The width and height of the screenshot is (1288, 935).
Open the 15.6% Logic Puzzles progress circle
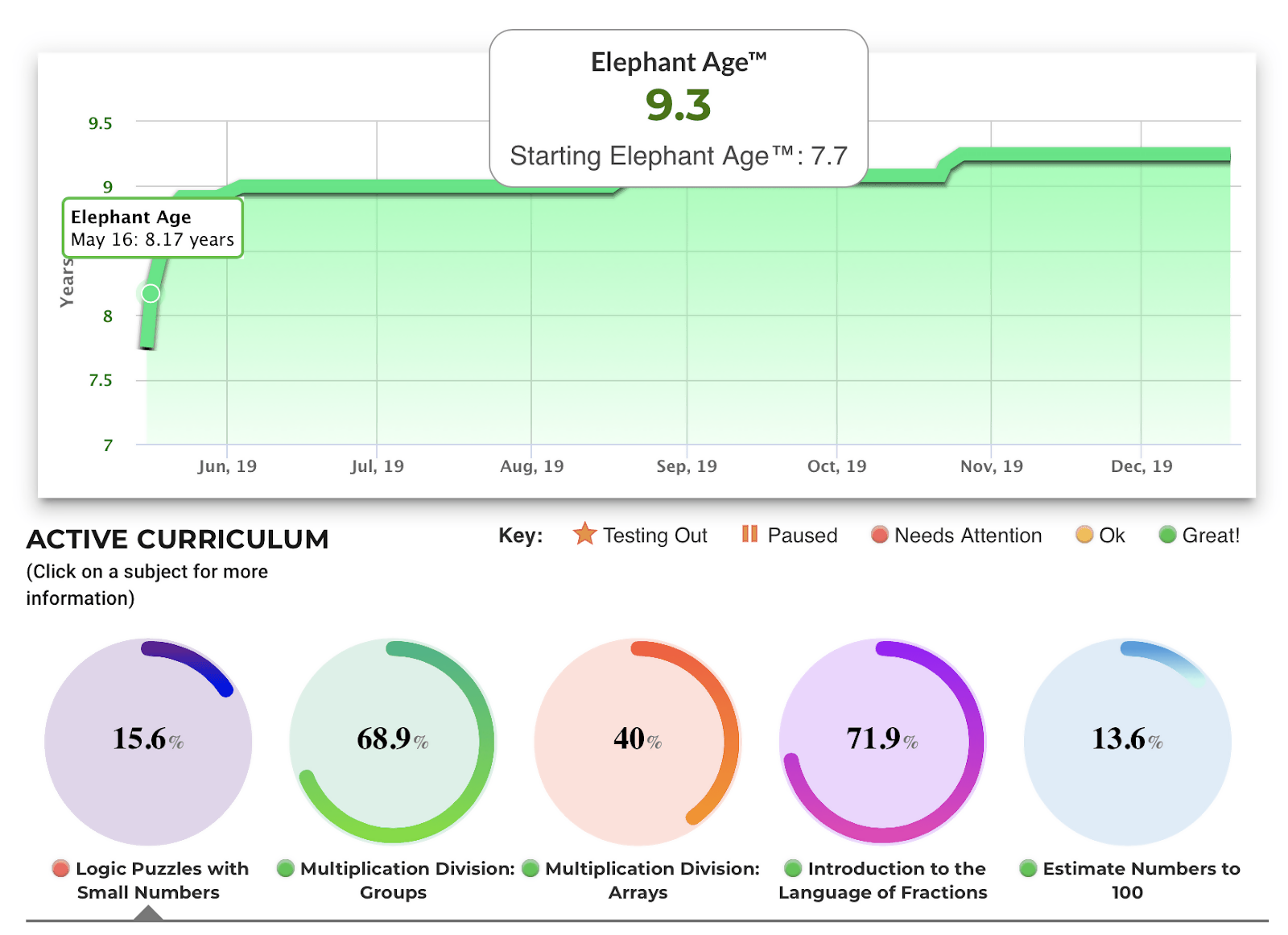point(148,741)
